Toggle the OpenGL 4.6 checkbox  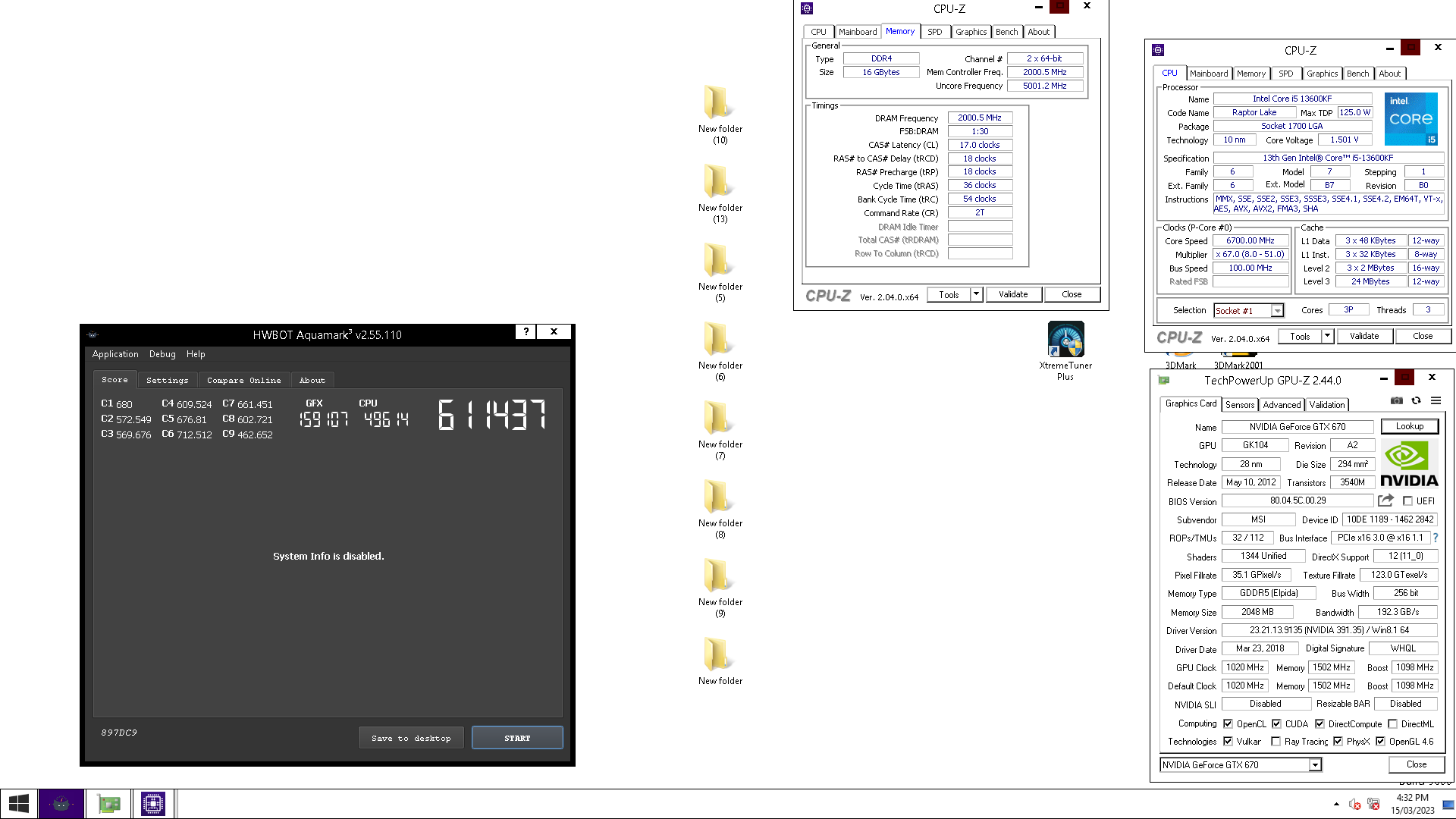[1380, 742]
